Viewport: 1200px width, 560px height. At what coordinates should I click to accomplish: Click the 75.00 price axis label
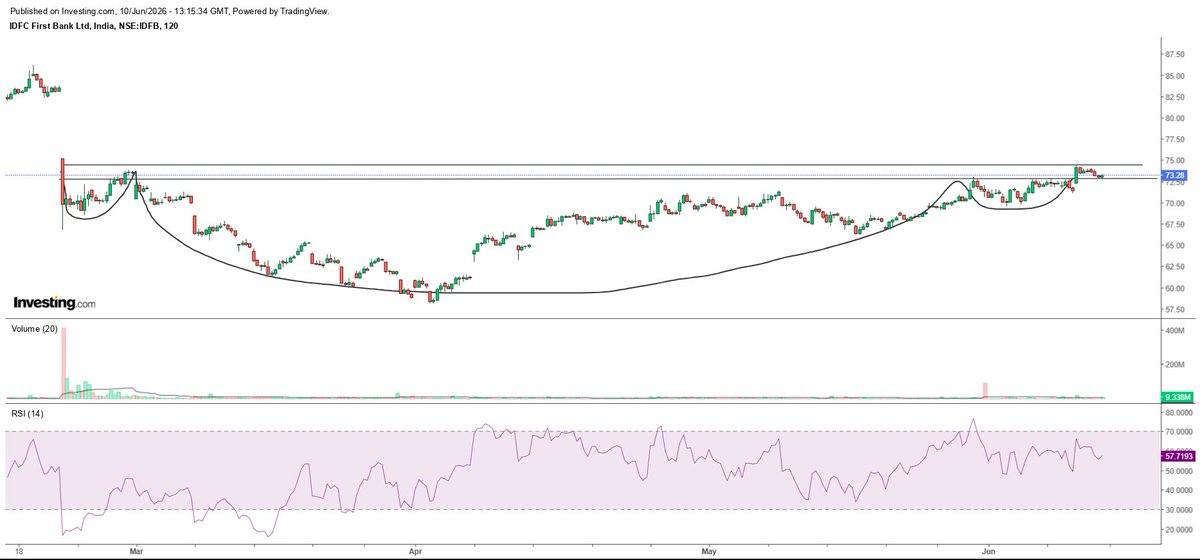(x=1175, y=161)
